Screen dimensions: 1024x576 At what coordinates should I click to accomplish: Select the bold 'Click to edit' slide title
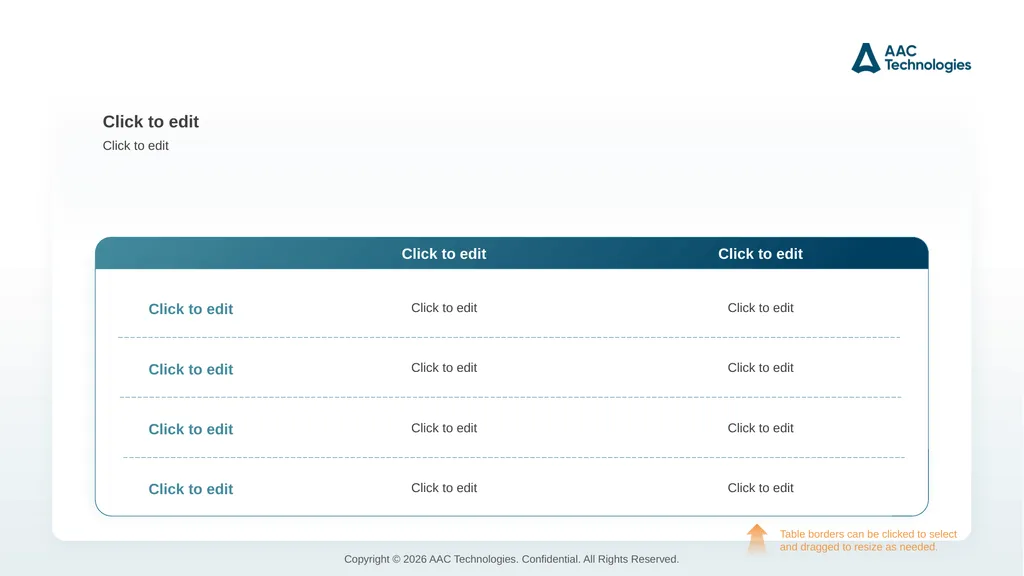click(x=151, y=122)
